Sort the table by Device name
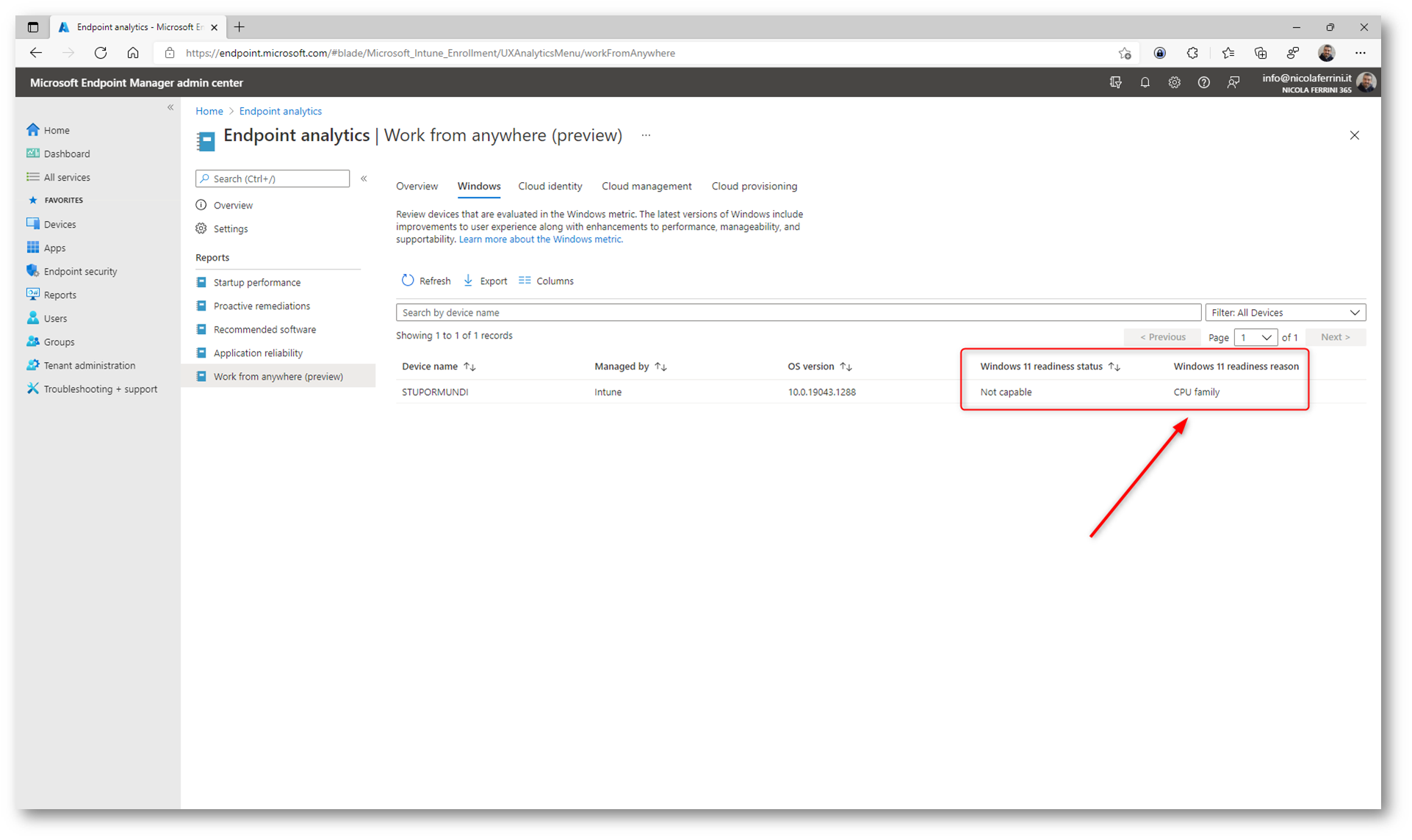 pos(469,366)
